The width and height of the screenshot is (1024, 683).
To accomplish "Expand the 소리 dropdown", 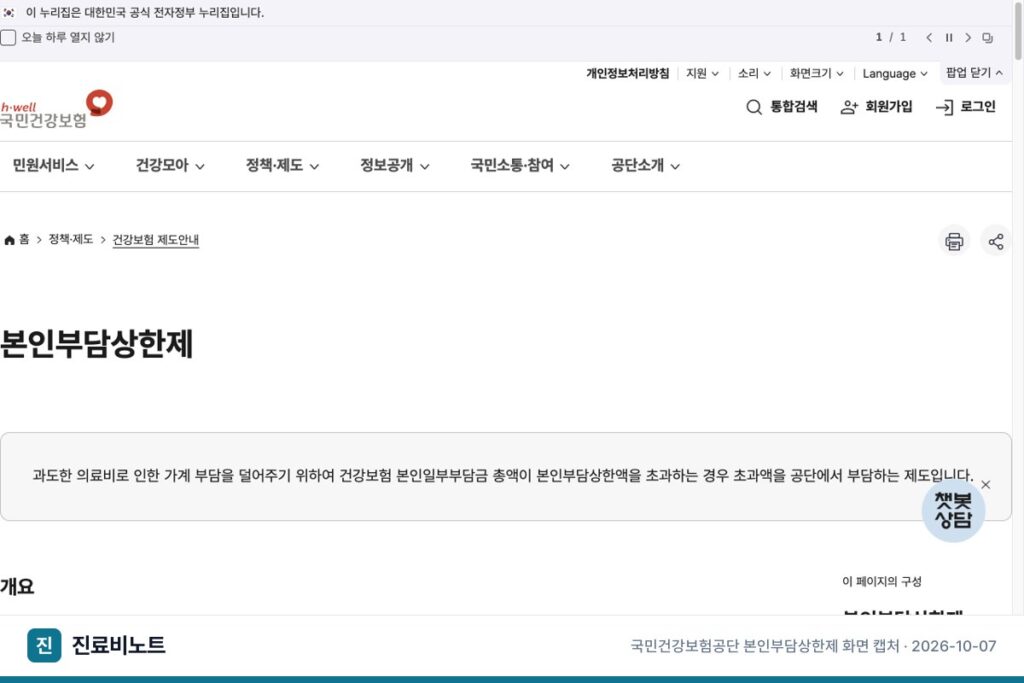I will tap(754, 73).
